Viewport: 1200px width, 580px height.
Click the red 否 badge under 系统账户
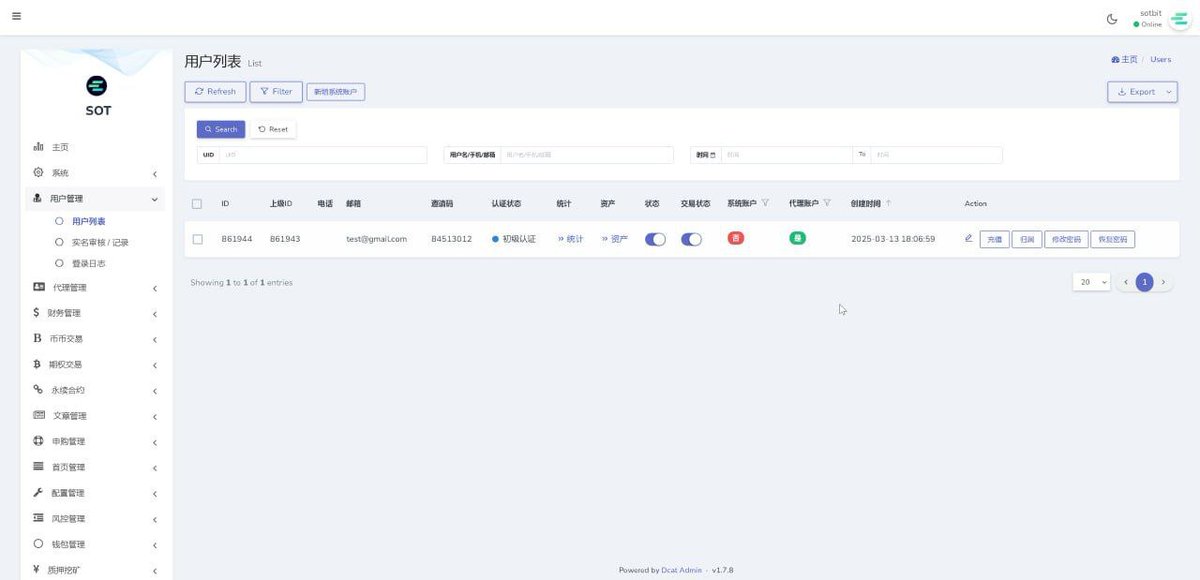click(736, 238)
